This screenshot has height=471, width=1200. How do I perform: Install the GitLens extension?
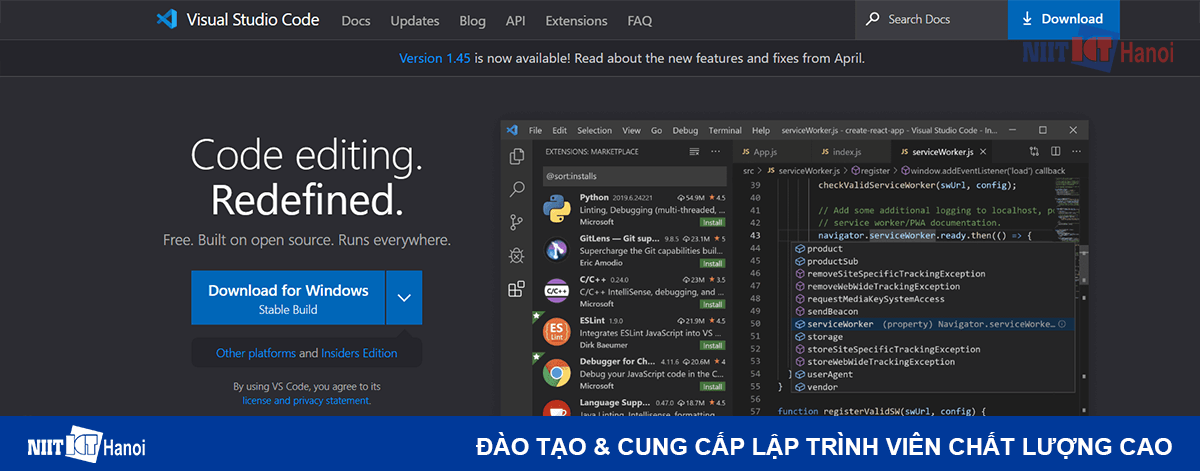coord(713,263)
